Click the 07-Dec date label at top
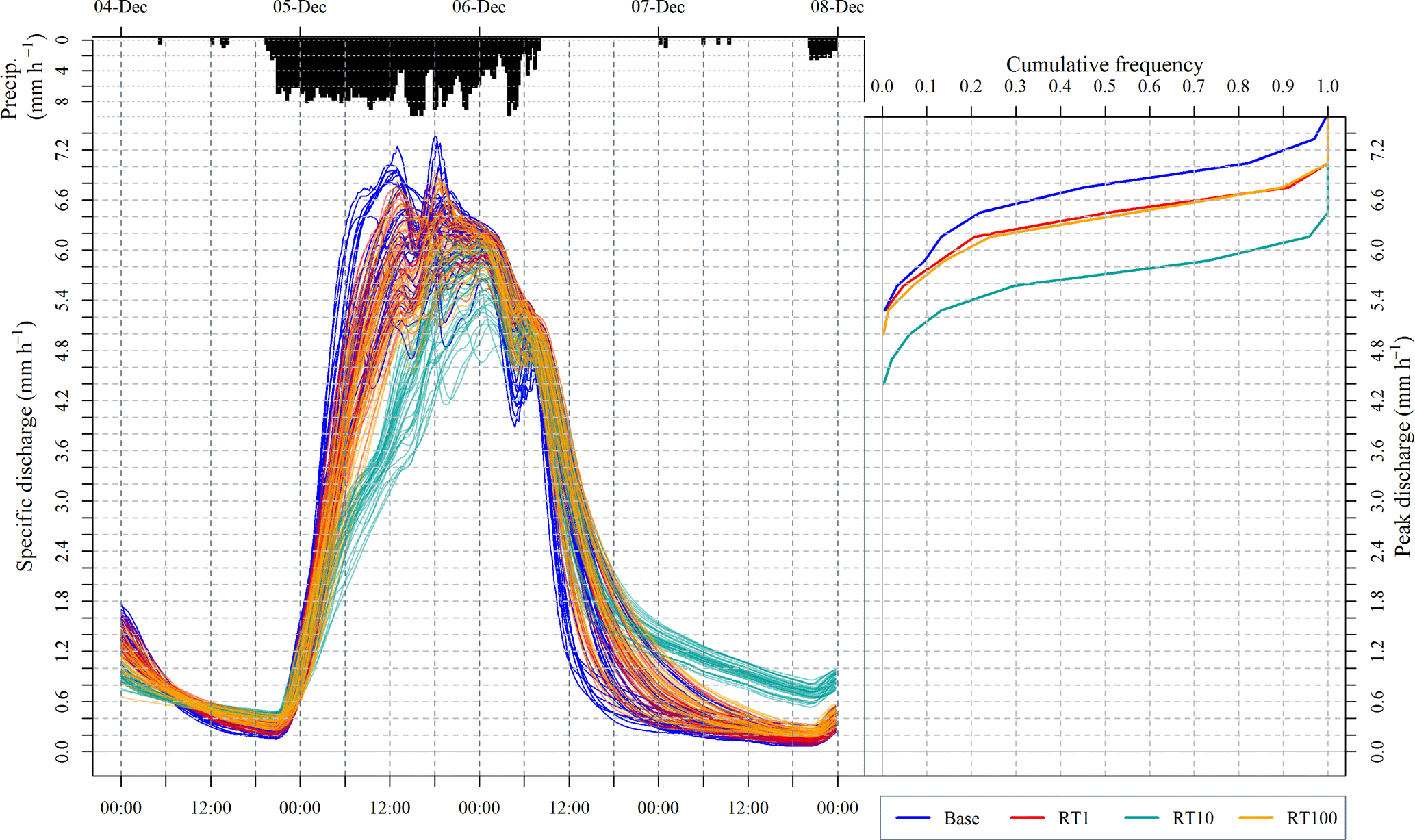 click(x=658, y=8)
